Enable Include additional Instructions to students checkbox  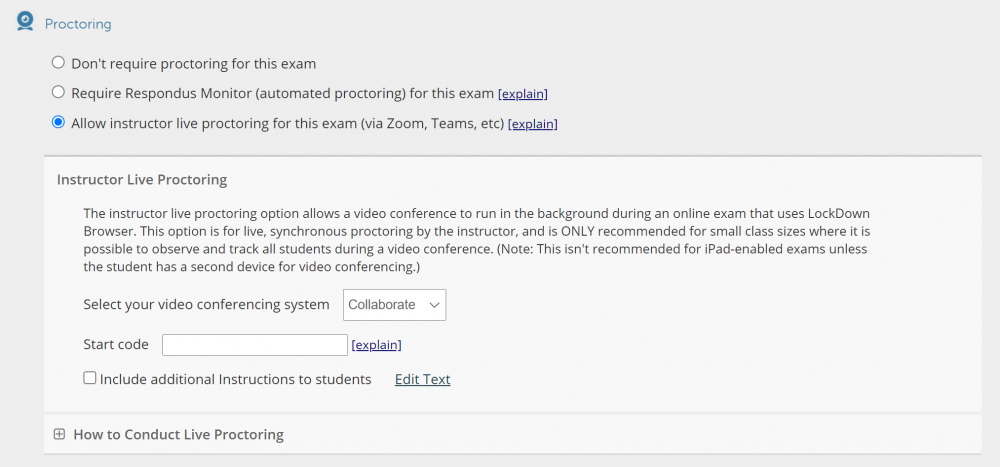point(90,379)
